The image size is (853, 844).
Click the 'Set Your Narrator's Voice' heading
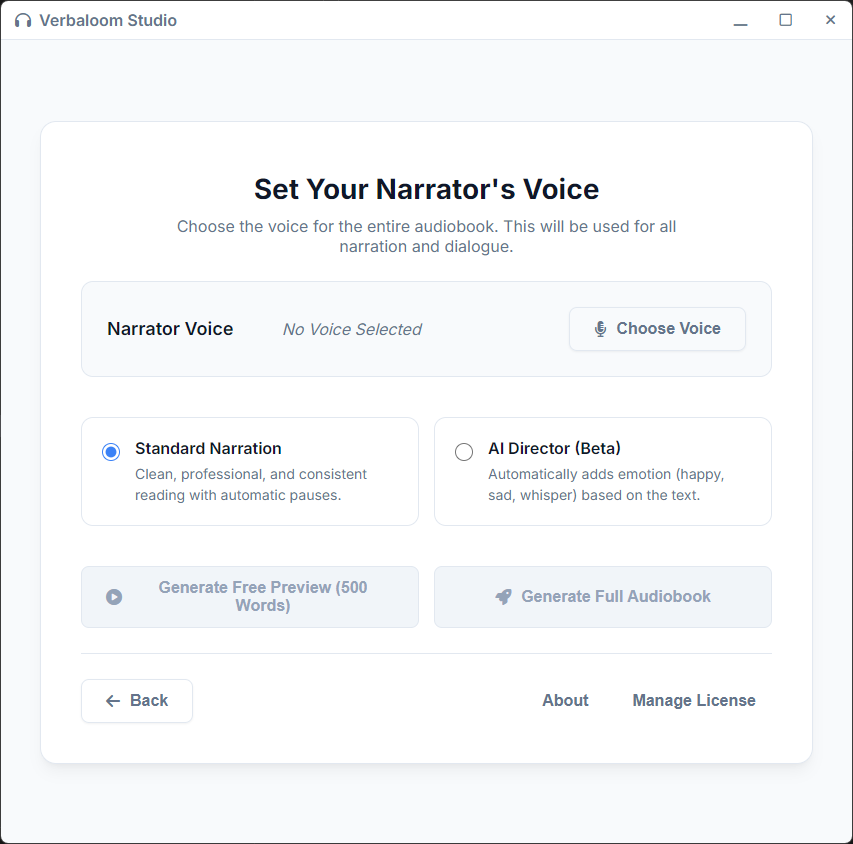point(426,189)
